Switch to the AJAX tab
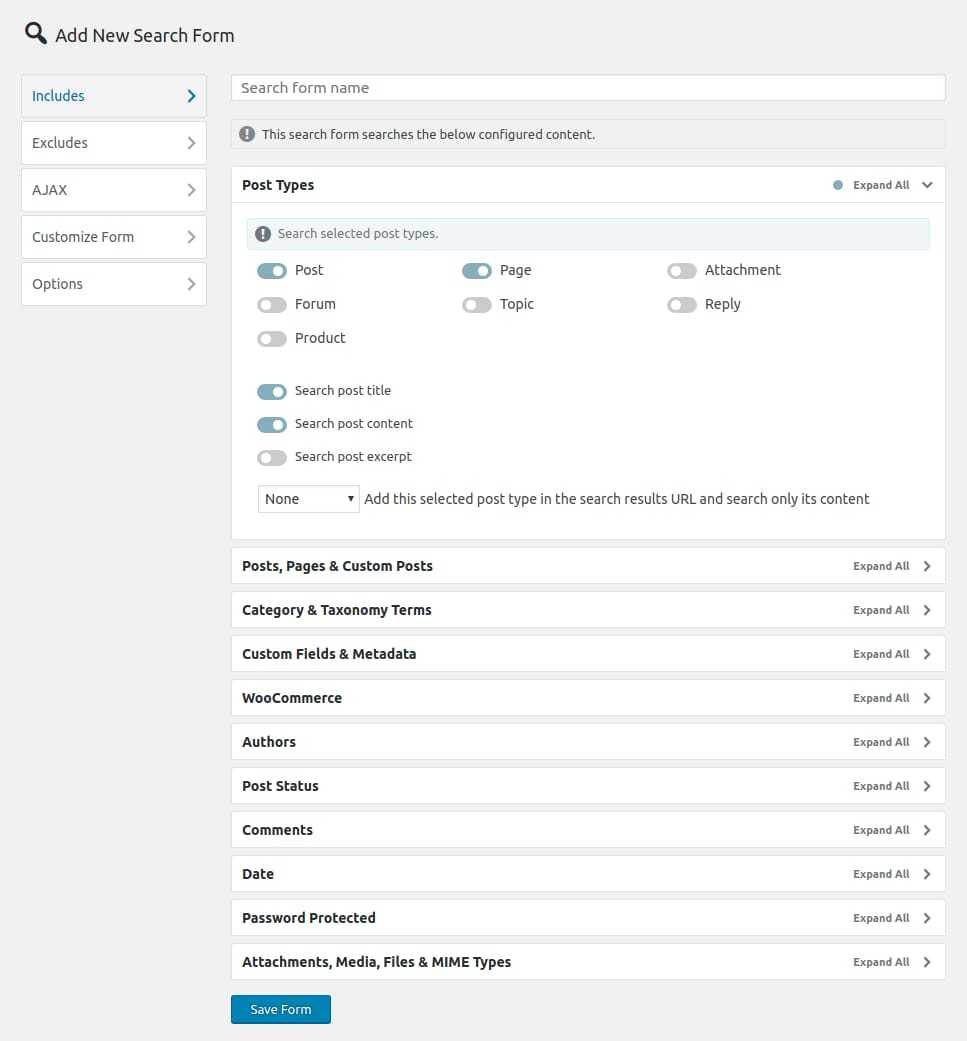The height and width of the screenshot is (1041, 967). 113,190
